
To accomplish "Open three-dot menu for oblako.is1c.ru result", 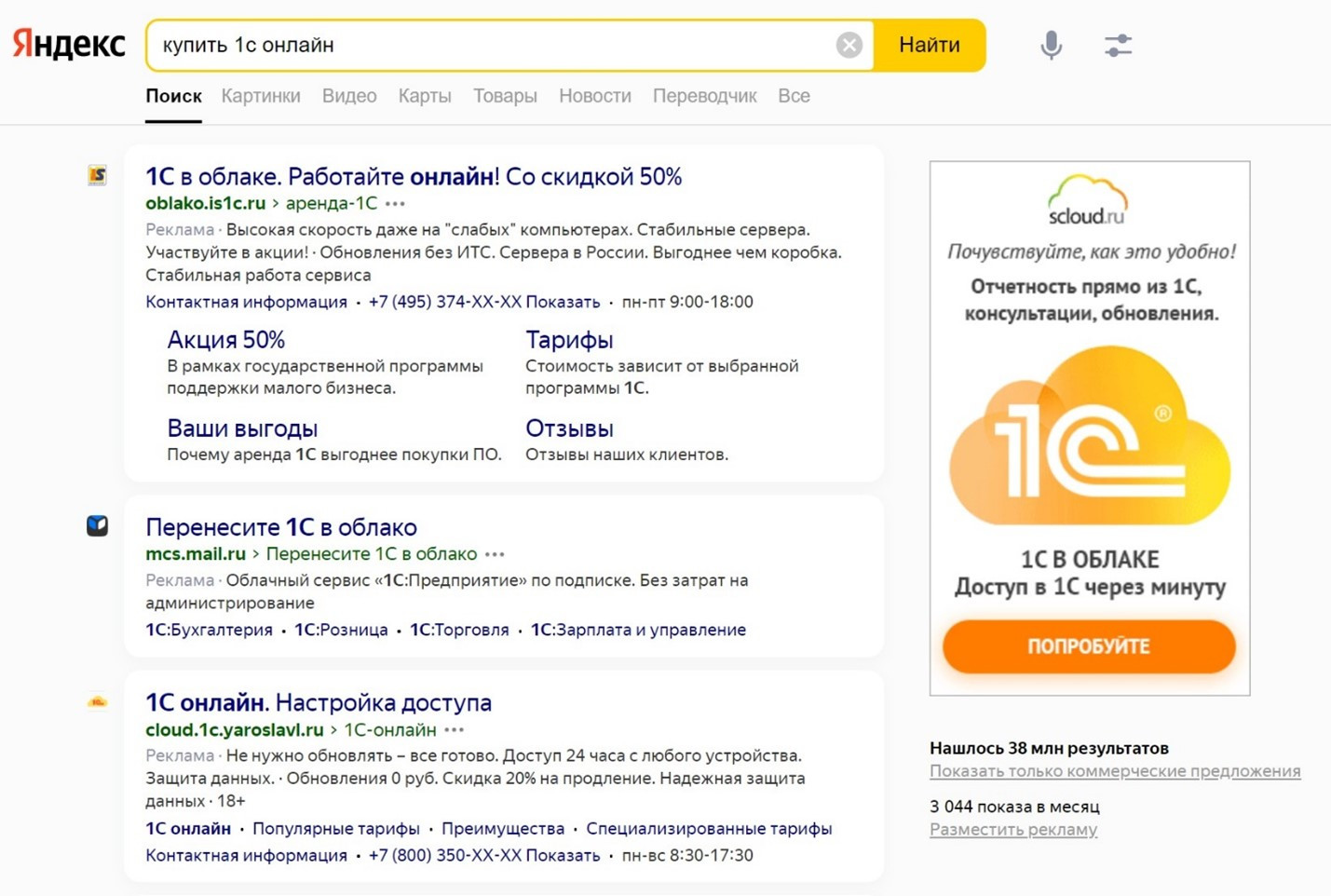I will pos(396,204).
